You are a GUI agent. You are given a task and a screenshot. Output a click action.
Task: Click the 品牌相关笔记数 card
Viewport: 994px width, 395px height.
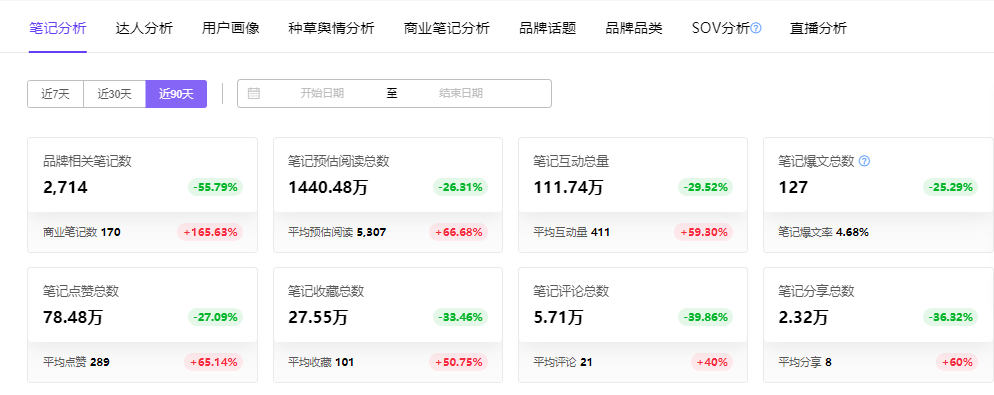pos(143,195)
